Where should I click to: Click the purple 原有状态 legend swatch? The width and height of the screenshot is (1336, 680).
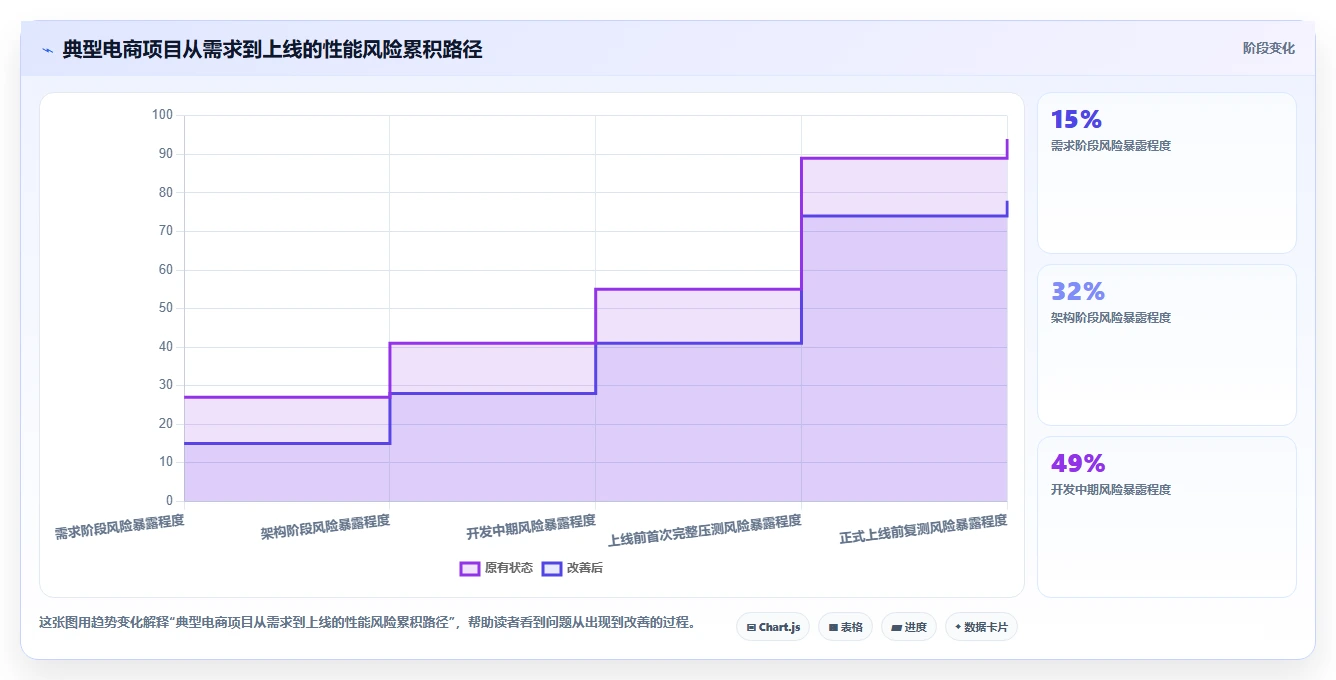[470, 568]
